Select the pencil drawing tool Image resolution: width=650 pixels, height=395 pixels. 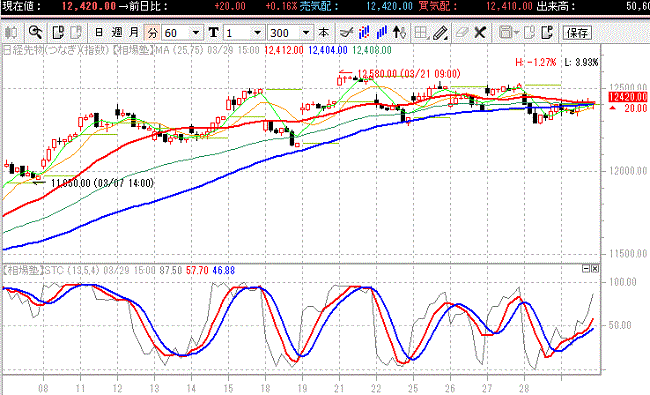coord(440,32)
